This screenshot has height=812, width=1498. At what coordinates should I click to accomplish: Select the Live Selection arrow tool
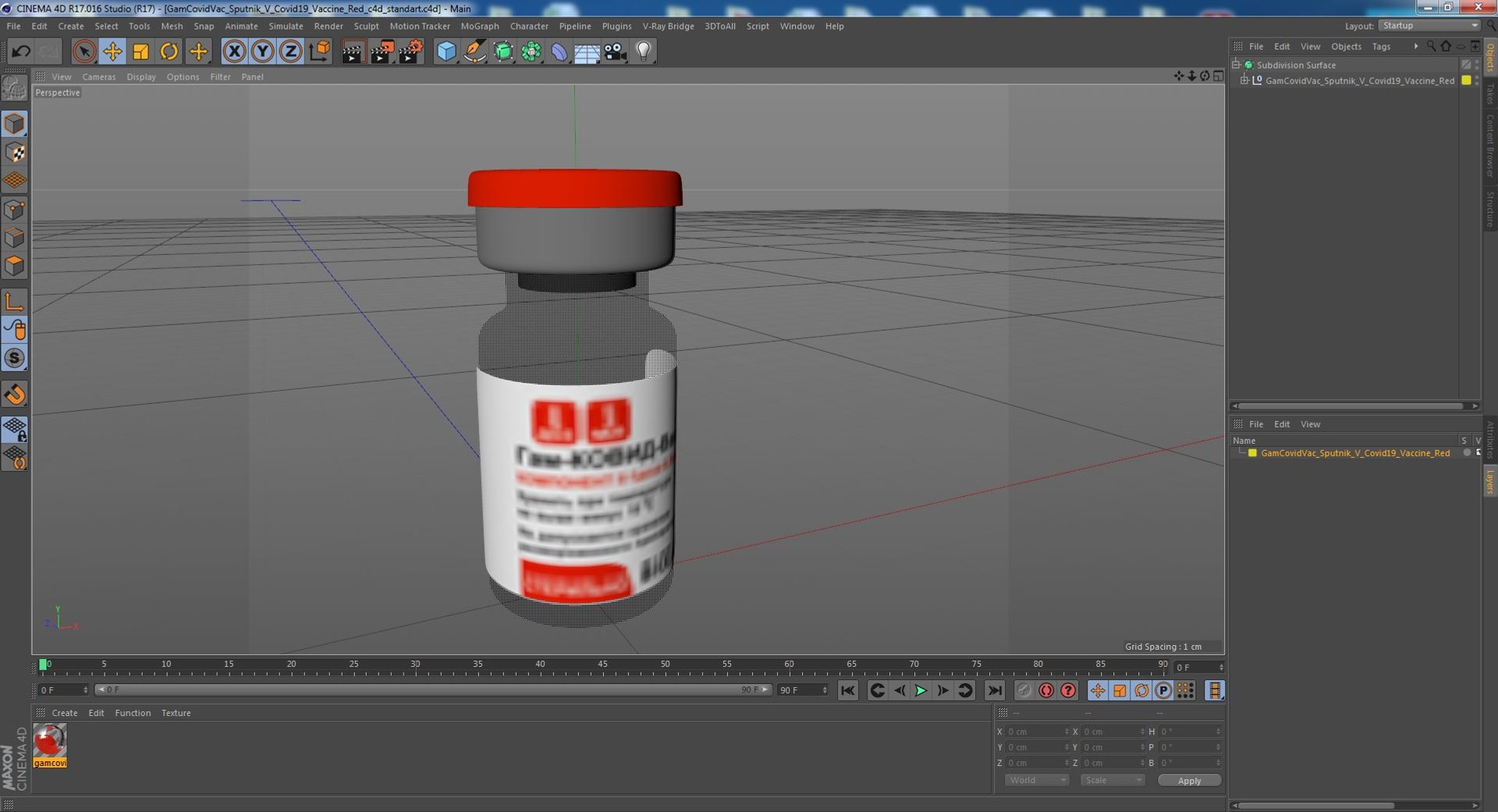click(x=84, y=51)
